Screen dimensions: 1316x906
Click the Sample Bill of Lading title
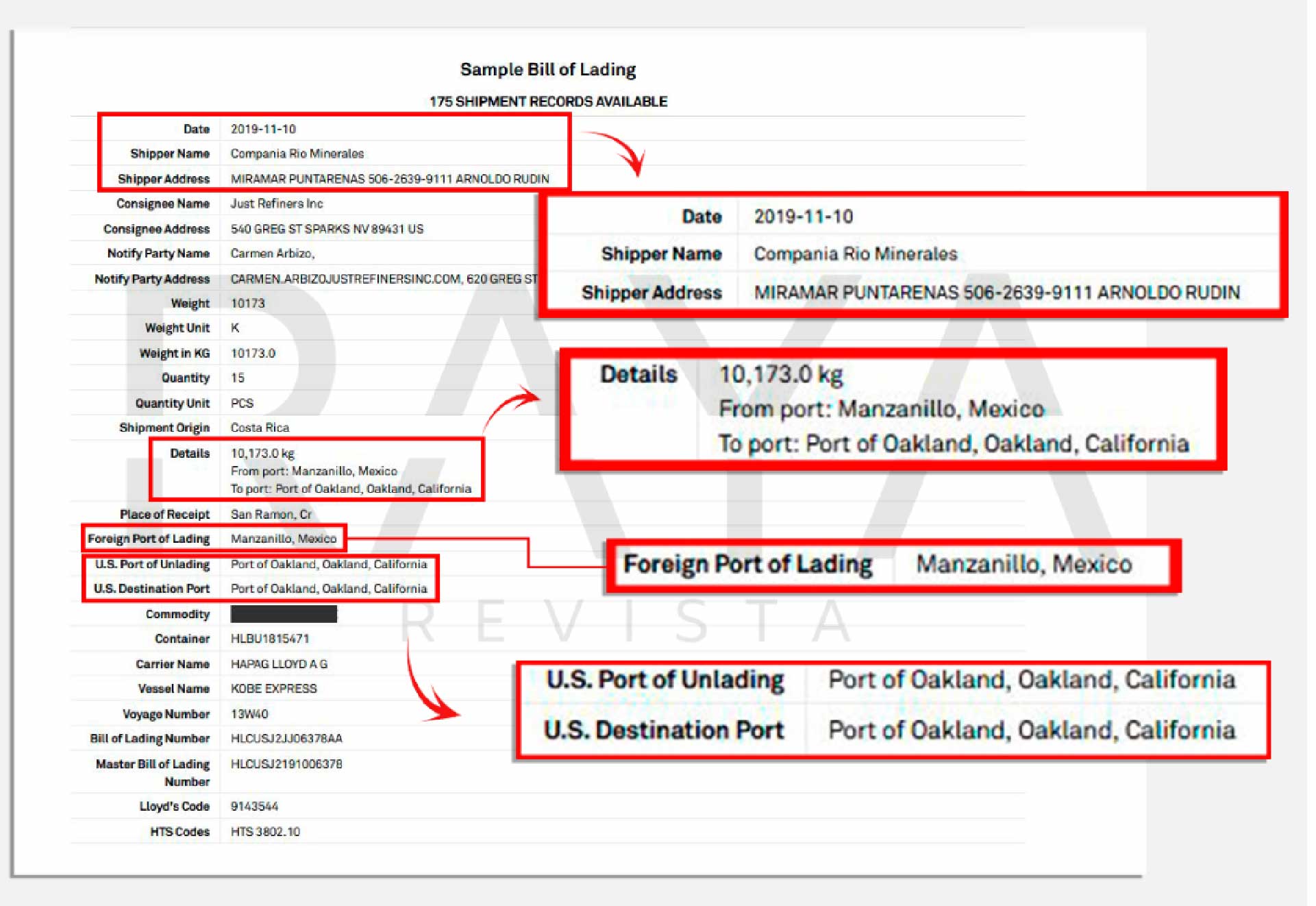click(x=547, y=69)
